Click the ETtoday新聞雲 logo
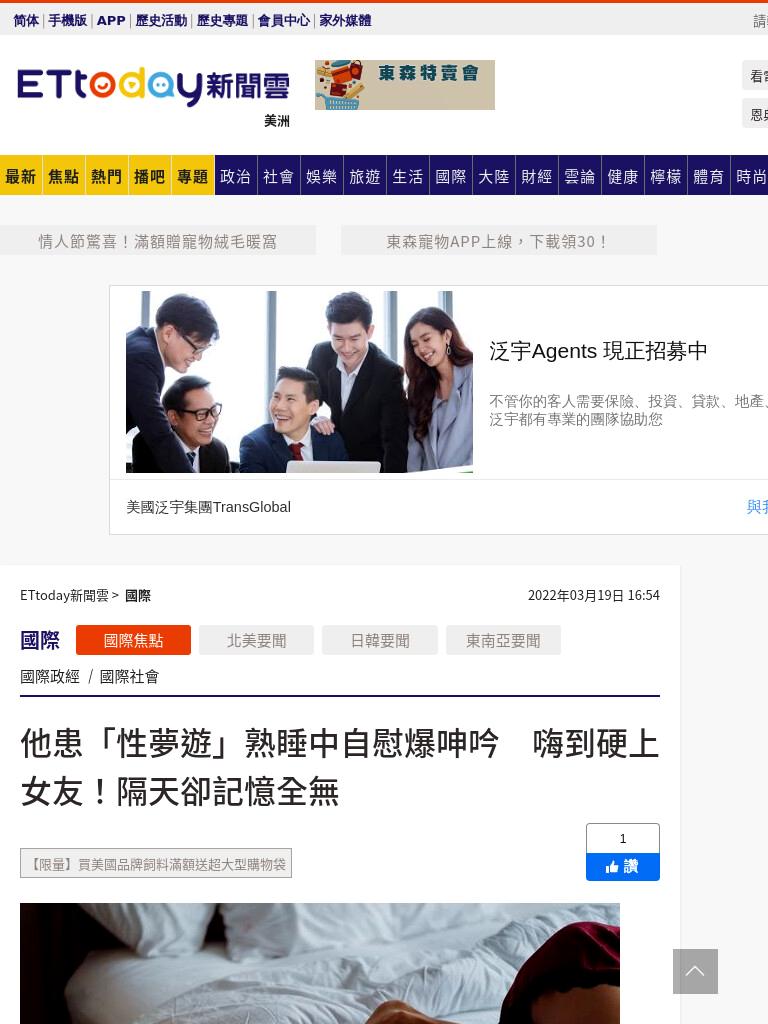 click(x=153, y=86)
